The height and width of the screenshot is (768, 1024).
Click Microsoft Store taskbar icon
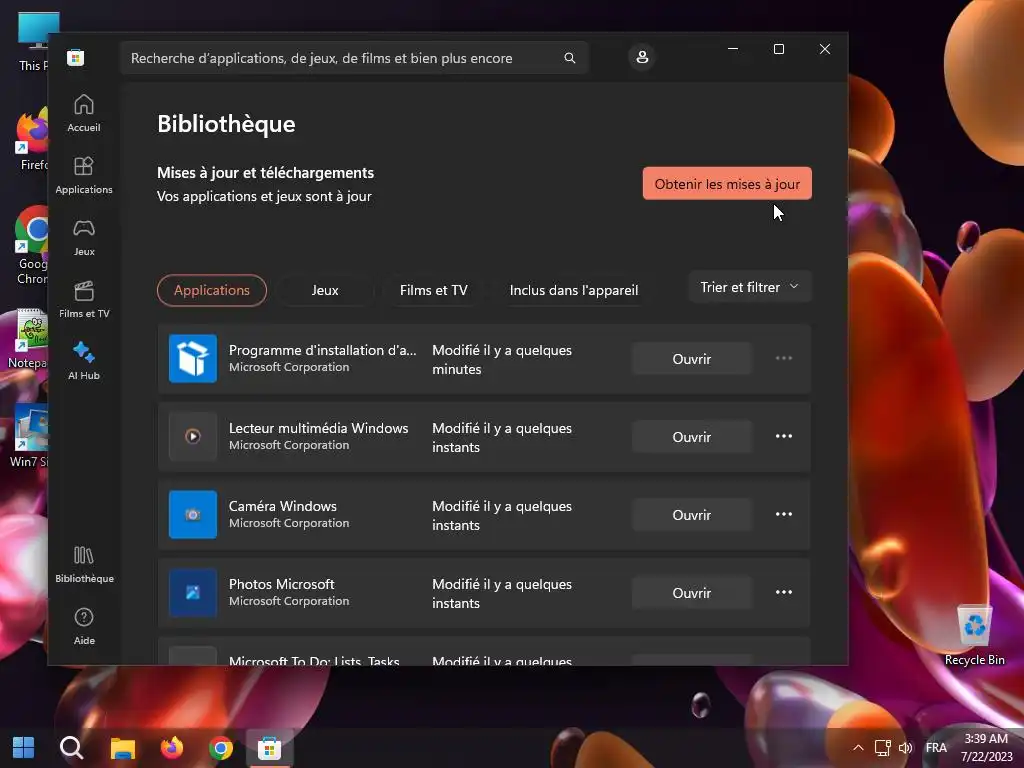click(270, 748)
